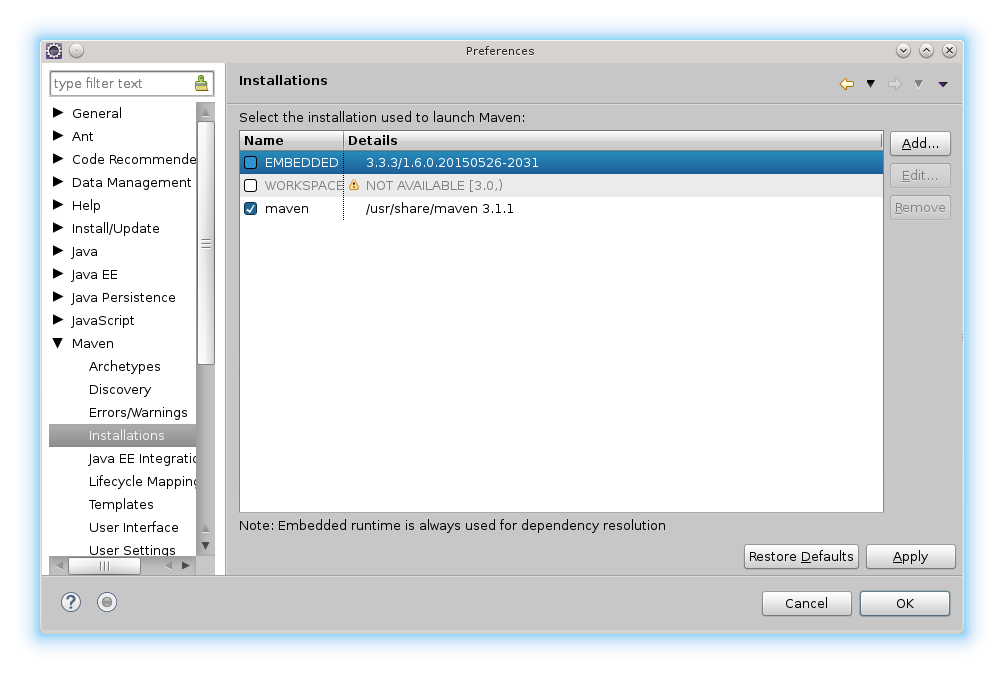Expand the JavaScript tree node
1004x674 pixels.
(x=58, y=320)
